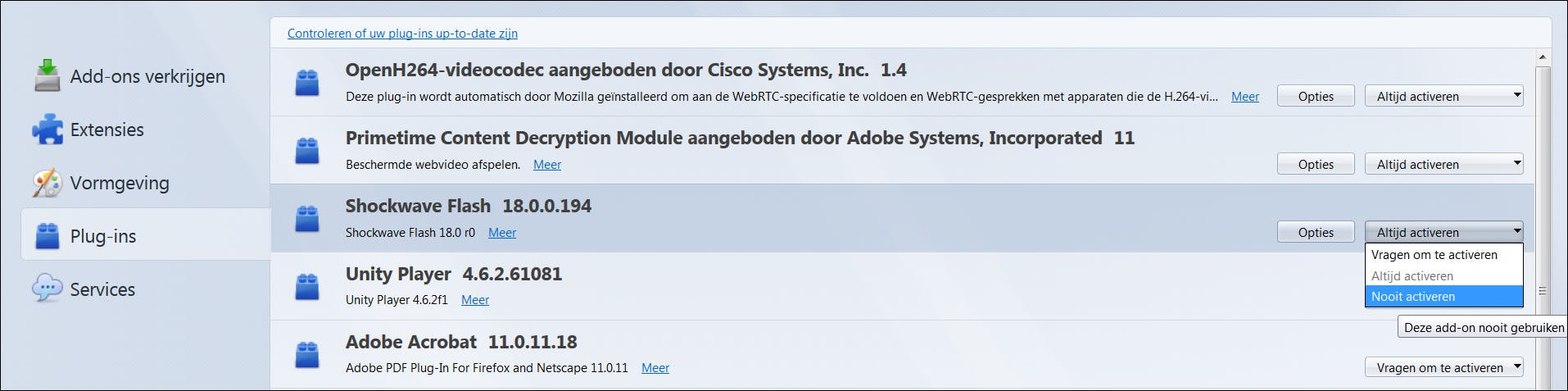The image size is (1568, 391).
Task: Switch to the Plug-ins sidebar tab
Action: coord(103,236)
